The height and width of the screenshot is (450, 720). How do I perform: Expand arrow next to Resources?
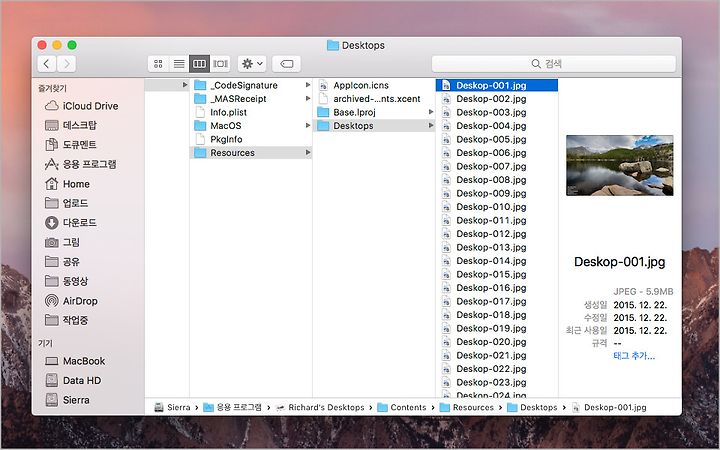pyautogui.click(x=308, y=152)
